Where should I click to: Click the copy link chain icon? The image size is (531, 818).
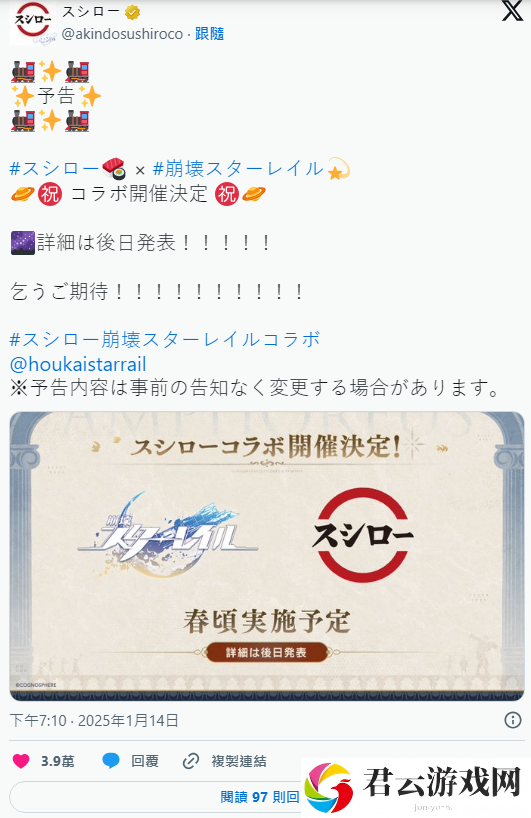coord(190,761)
